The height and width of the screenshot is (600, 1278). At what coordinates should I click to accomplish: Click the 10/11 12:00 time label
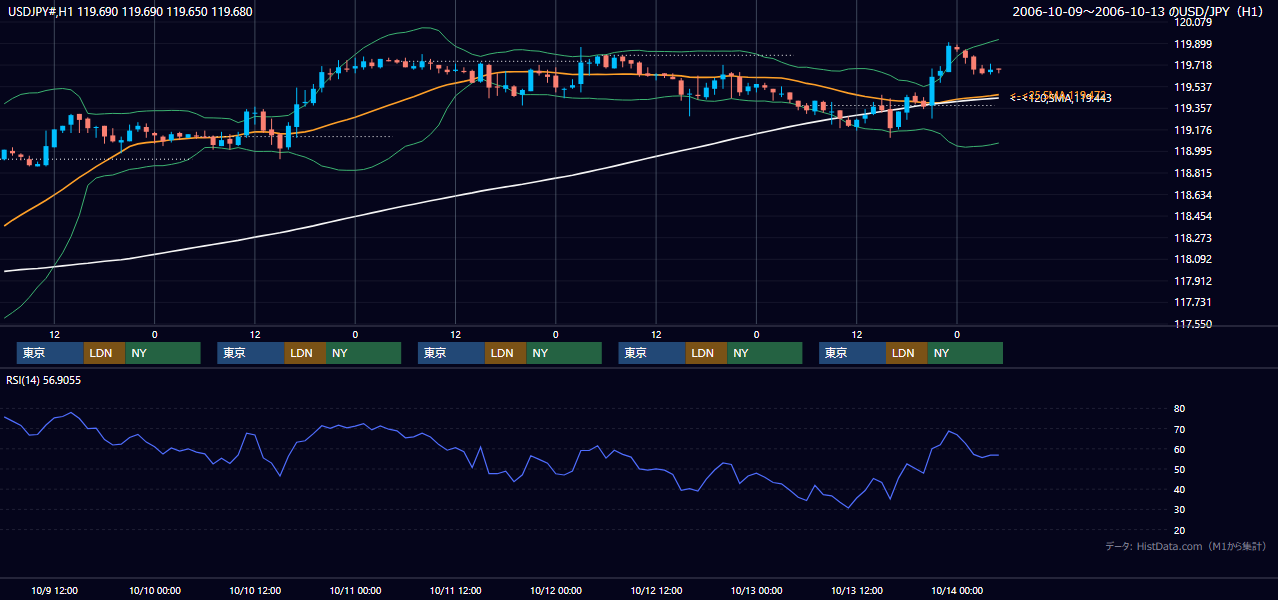click(x=456, y=590)
